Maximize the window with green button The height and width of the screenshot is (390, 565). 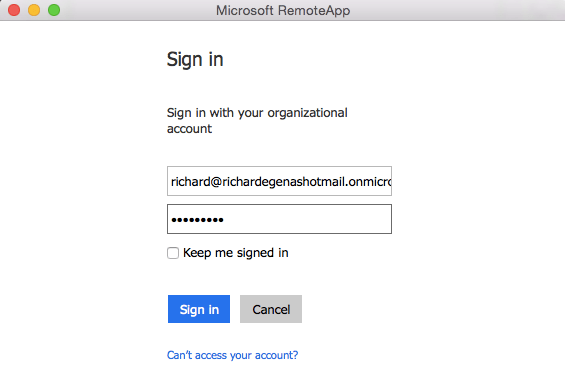[x=54, y=10]
